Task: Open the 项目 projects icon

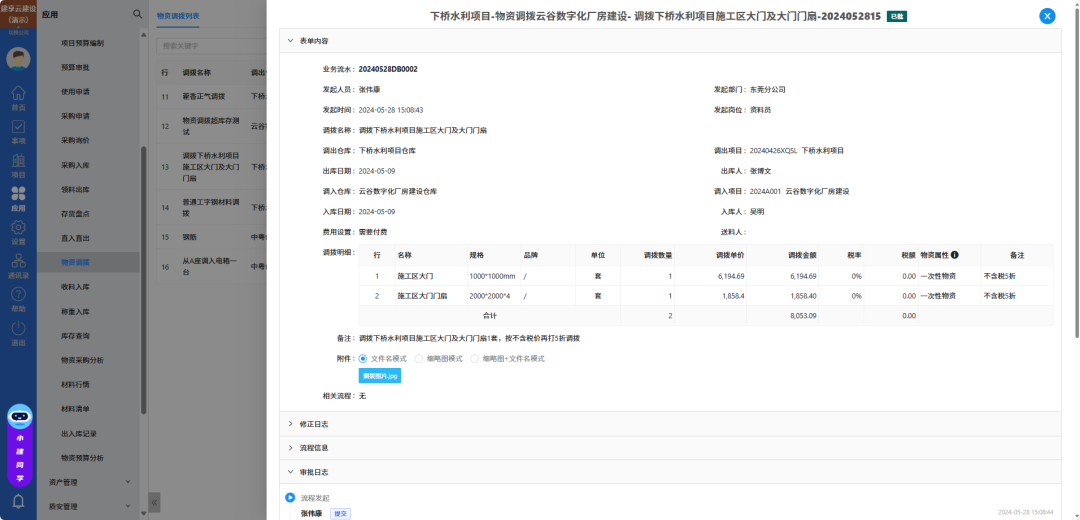Action: click(x=18, y=164)
